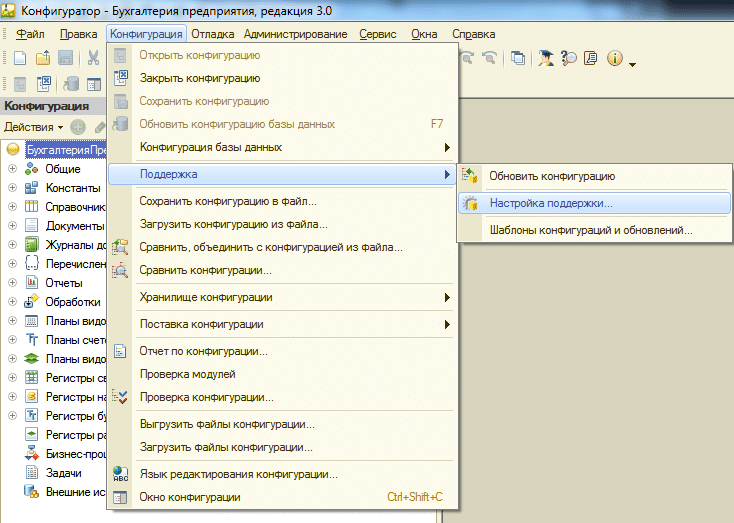The height and width of the screenshot is (523, 734).
Task: Open toolbar customization arrow after info icon
Action: coord(632,64)
